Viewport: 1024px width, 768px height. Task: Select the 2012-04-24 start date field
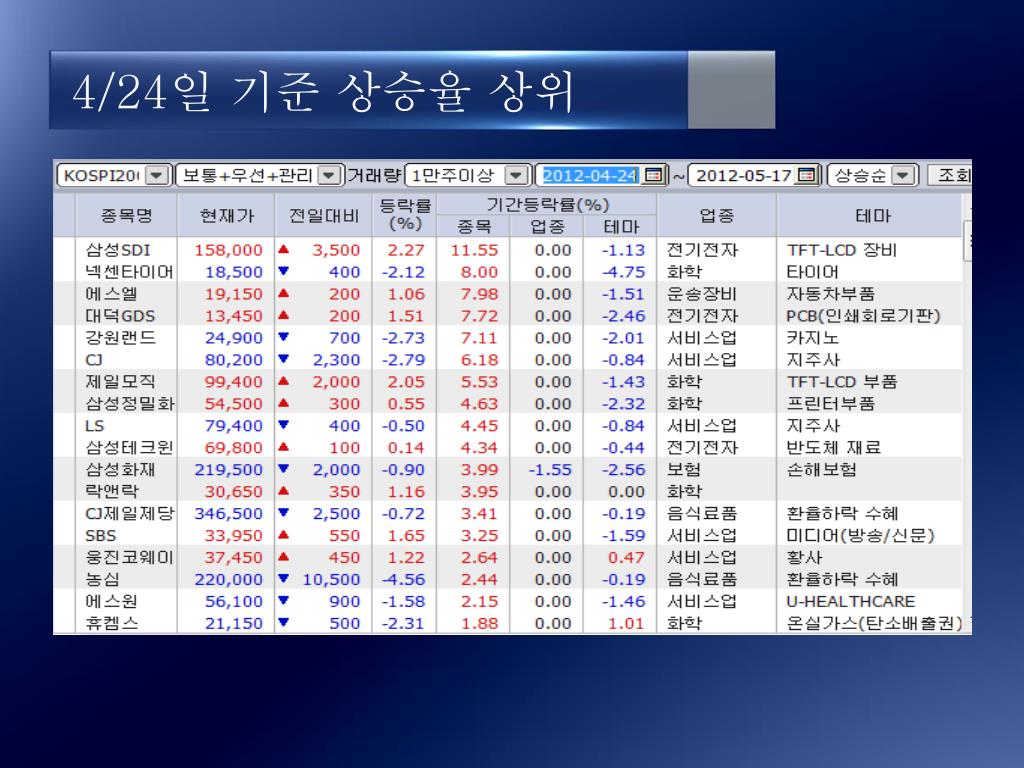click(x=590, y=175)
